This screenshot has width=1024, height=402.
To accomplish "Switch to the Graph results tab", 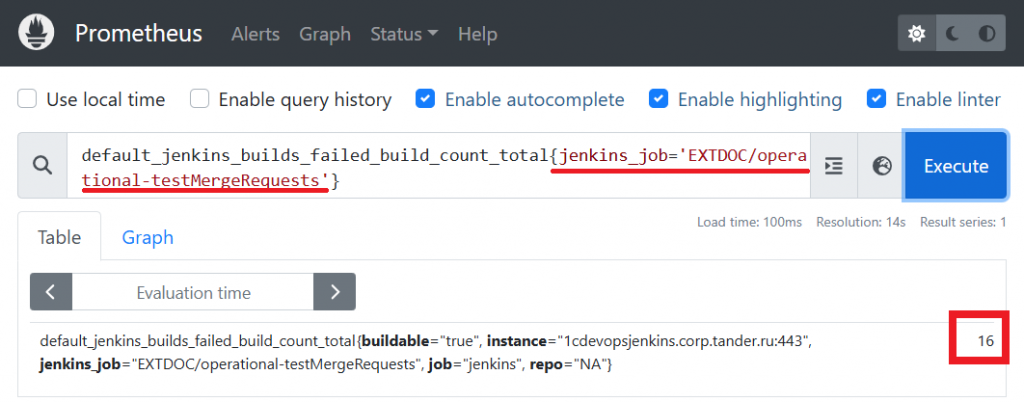I will pos(148,237).
